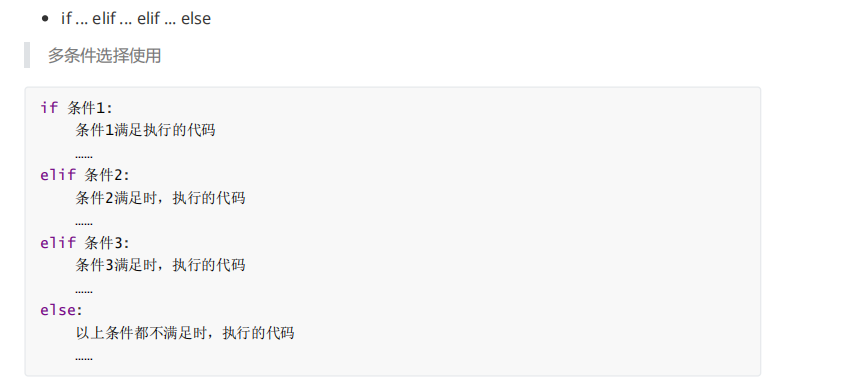855x388 pixels.
Task: Click the 'elif' keyword before 条件3
Action: point(58,242)
